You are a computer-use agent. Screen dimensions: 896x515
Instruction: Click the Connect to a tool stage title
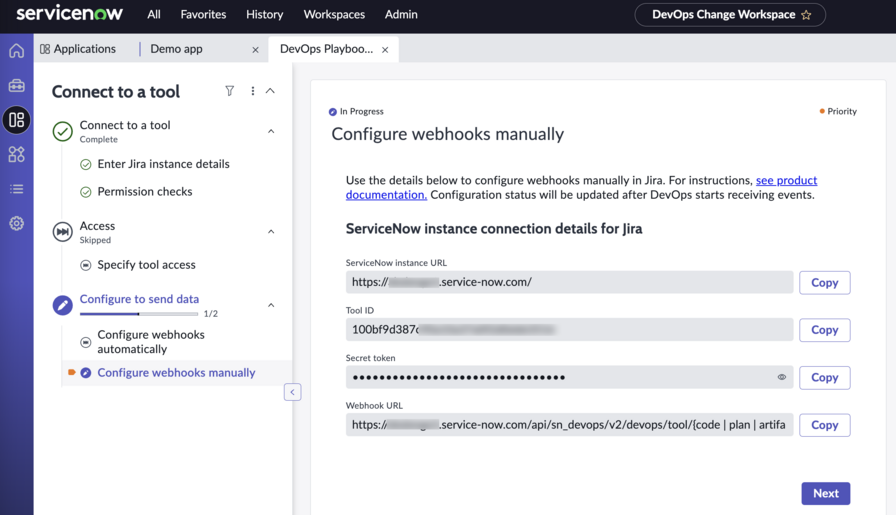125,125
